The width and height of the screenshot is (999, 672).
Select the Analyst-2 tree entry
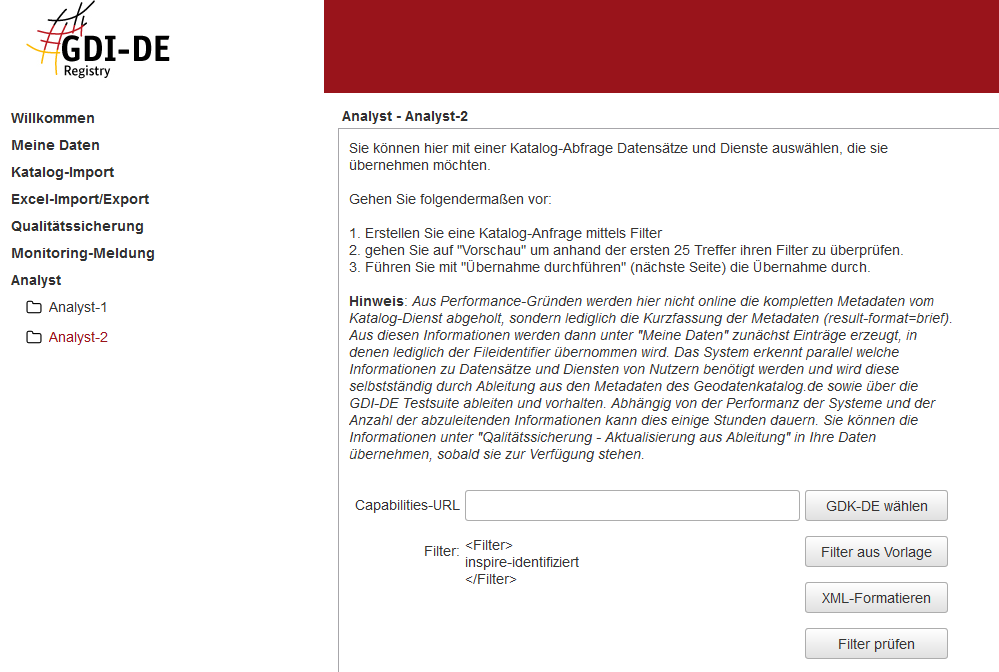[x=78, y=337]
